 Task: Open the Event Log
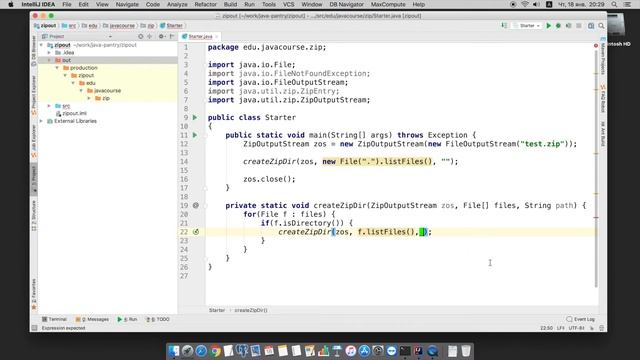580,319
